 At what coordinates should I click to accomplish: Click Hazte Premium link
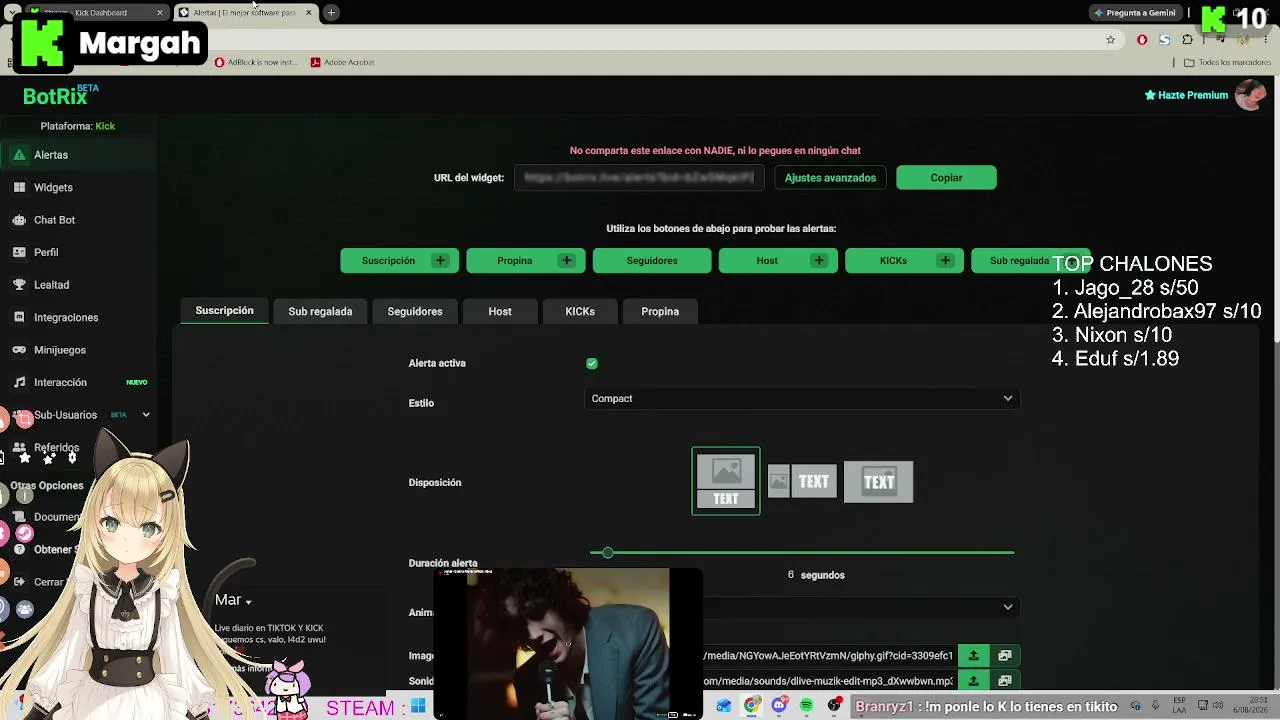click(x=1186, y=95)
